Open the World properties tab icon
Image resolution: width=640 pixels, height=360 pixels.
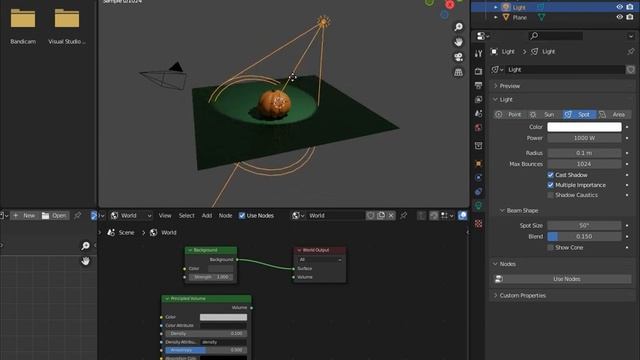click(x=478, y=127)
